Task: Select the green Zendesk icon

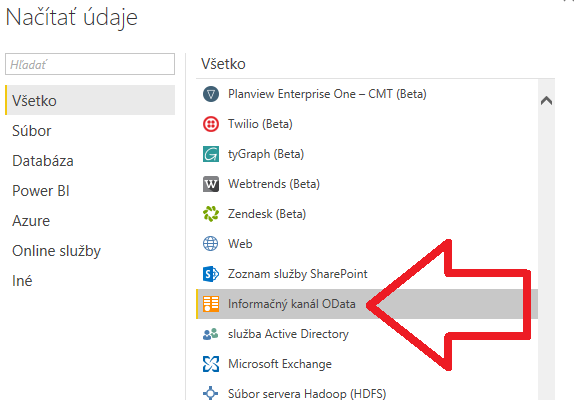Action: click(x=211, y=214)
